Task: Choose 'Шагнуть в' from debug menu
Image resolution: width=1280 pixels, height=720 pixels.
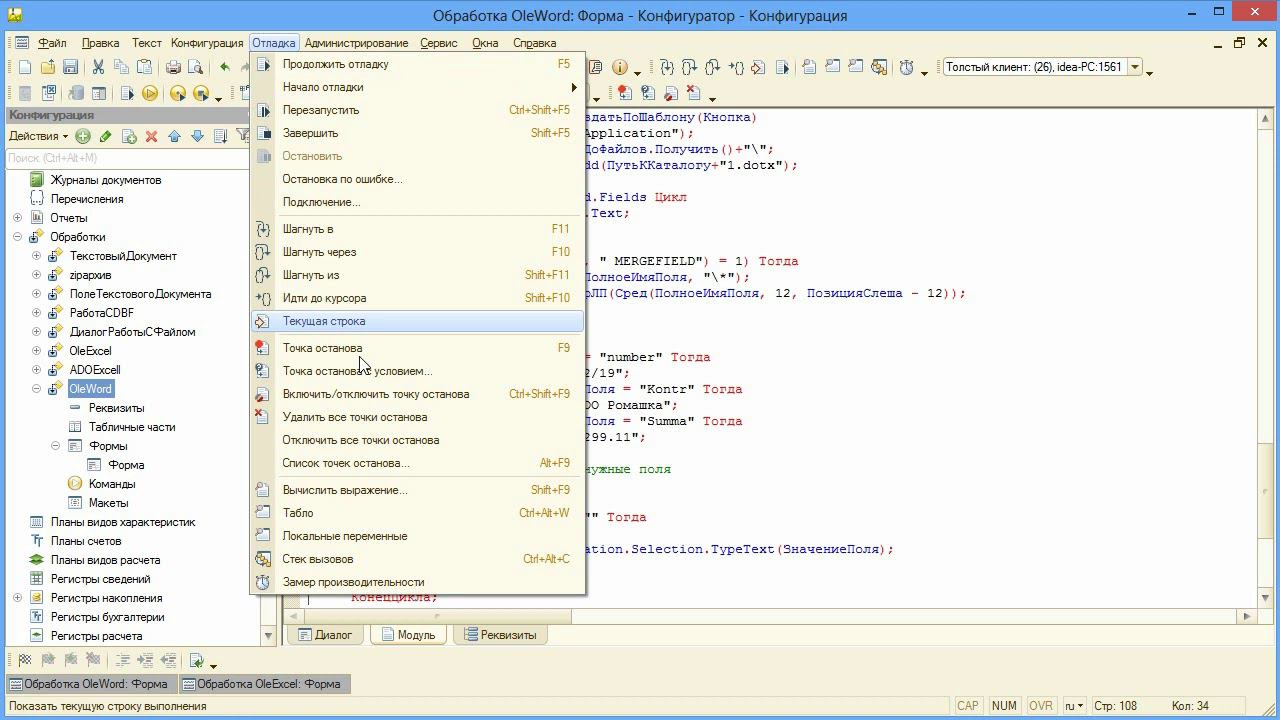Action: [x=308, y=229]
